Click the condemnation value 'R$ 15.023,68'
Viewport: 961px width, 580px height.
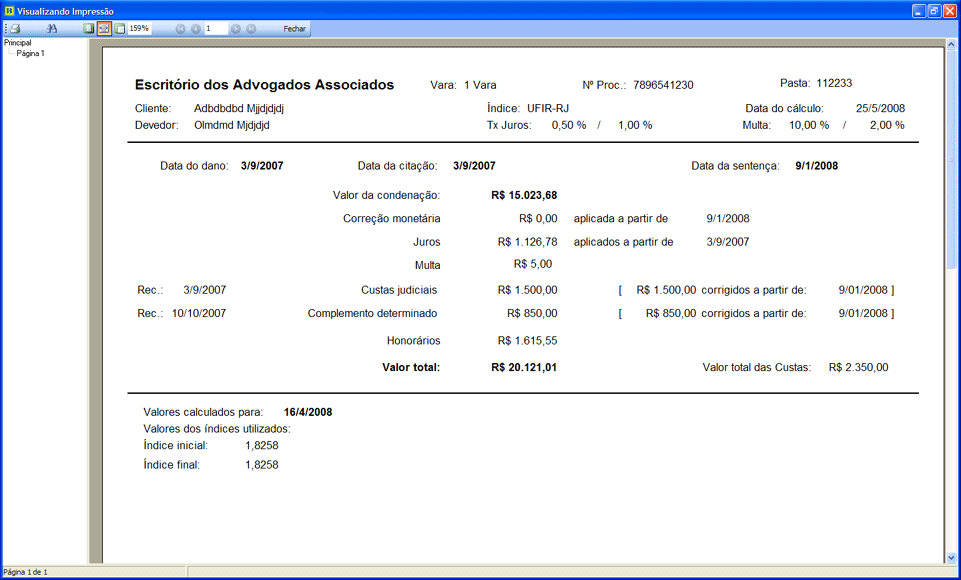click(x=524, y=196)
